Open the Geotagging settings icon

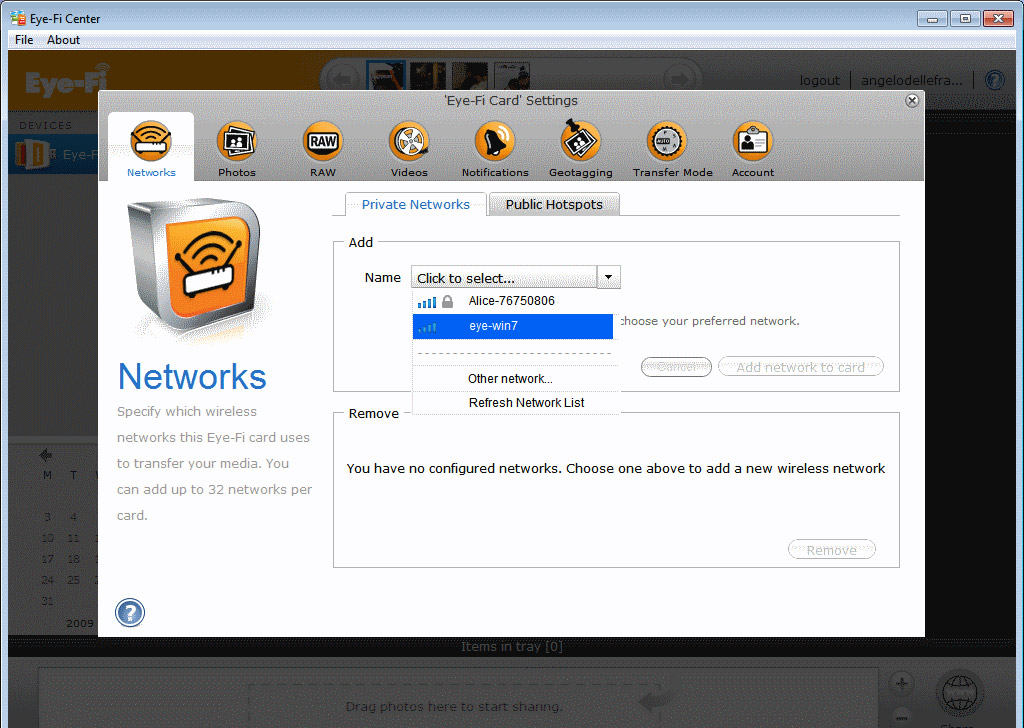click(x=581, y=140)
